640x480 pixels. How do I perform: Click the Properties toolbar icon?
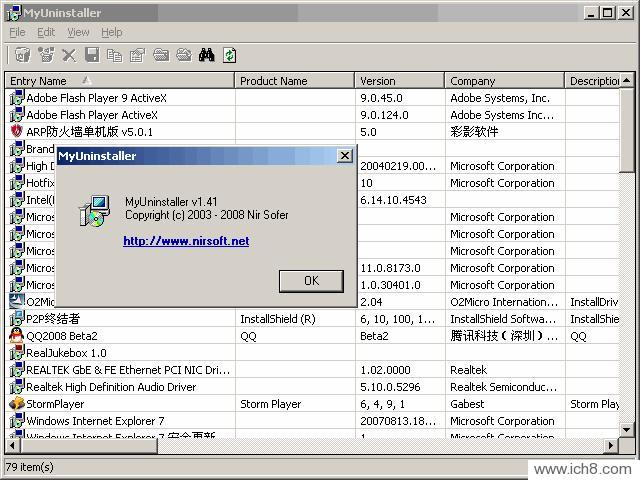138,55
